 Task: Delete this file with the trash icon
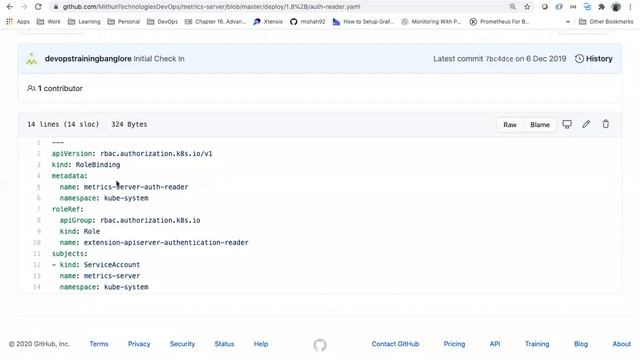pos(606,124)
